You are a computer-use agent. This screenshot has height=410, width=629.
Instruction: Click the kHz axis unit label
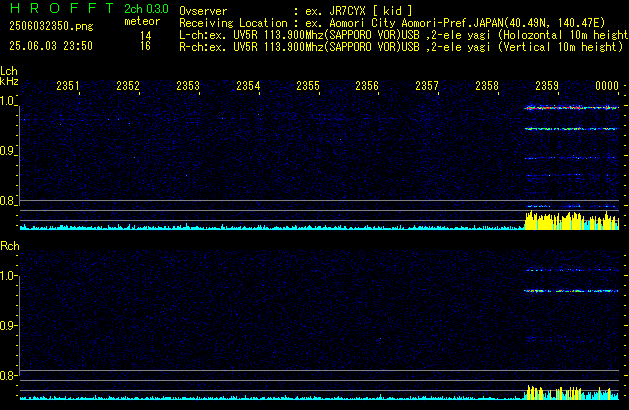pyautogui.click(x=9, y=81)
